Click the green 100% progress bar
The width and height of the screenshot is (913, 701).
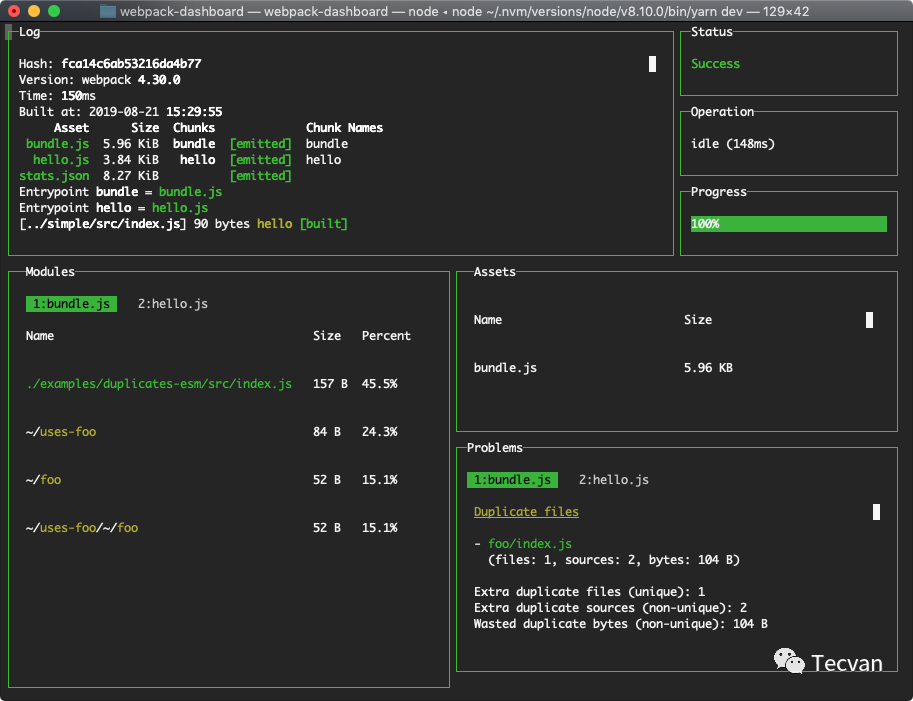pyautogui.click(x=788, y=224)
